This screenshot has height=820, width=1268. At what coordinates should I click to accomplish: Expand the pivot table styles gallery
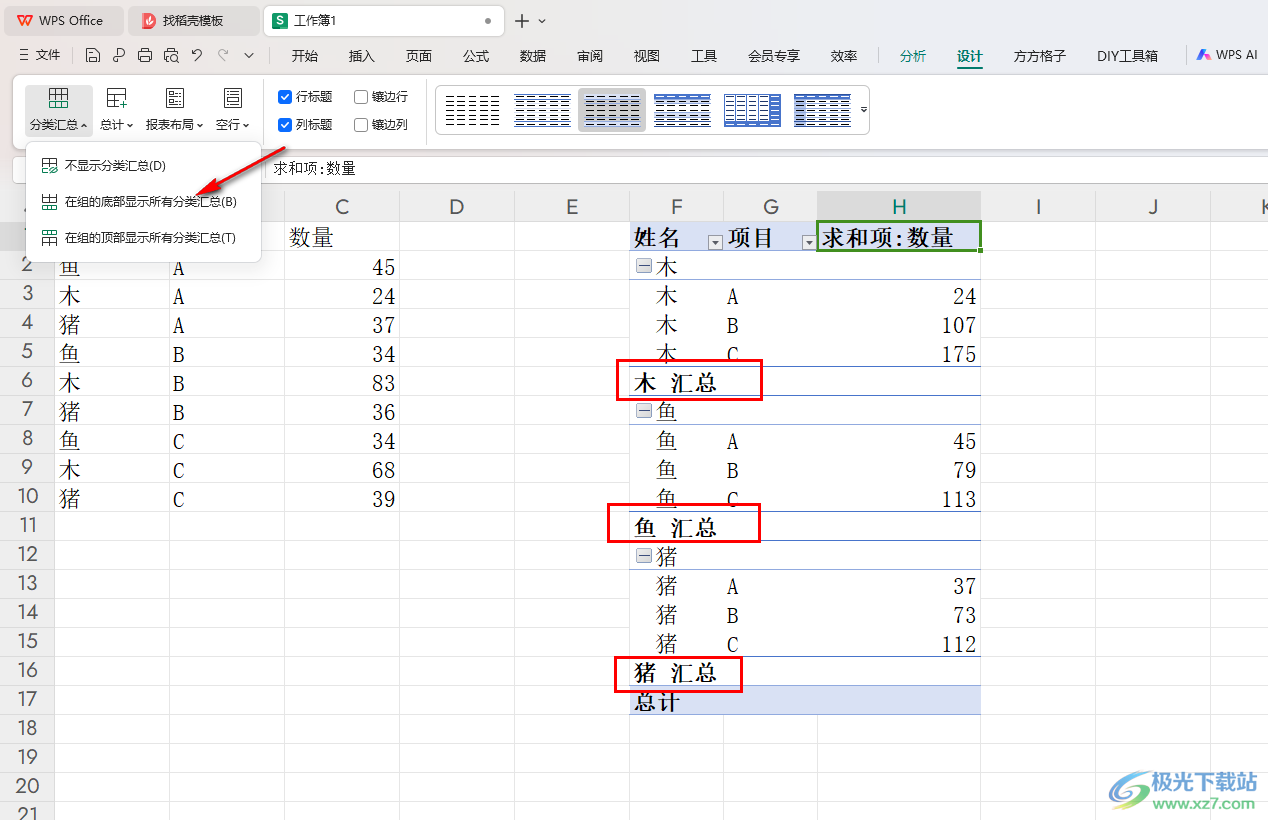coord(863,110)
